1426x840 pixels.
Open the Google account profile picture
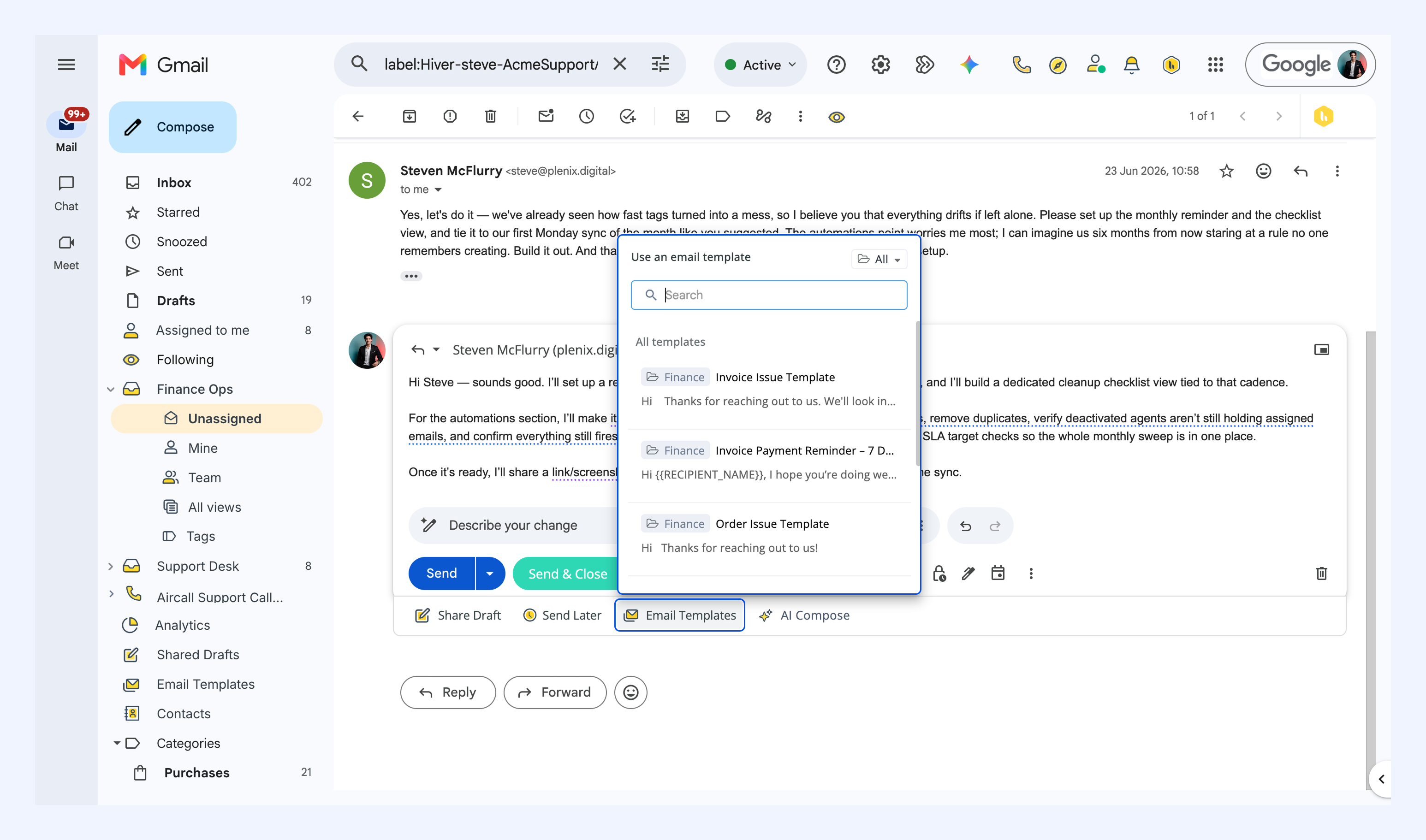point(1352,65)
